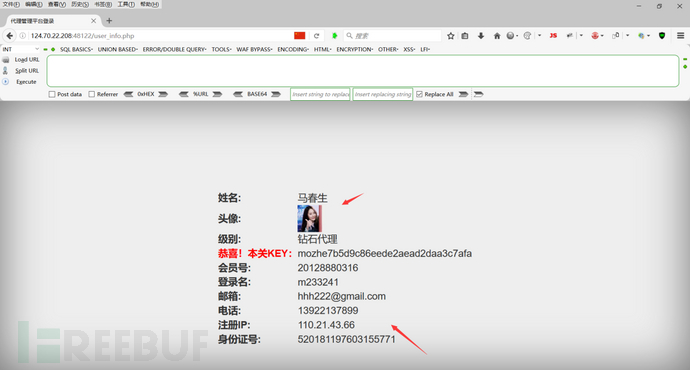Viewport: 690px width, 370px height.
Task: Click the gray globe extension icon
Action: [510, 36]
